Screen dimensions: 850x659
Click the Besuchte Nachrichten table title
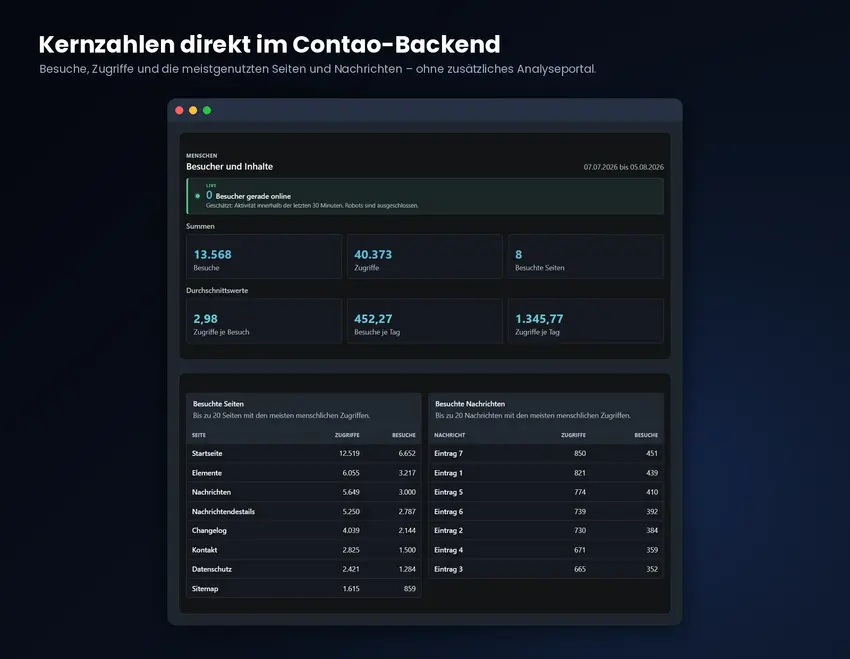click(470, 404)
